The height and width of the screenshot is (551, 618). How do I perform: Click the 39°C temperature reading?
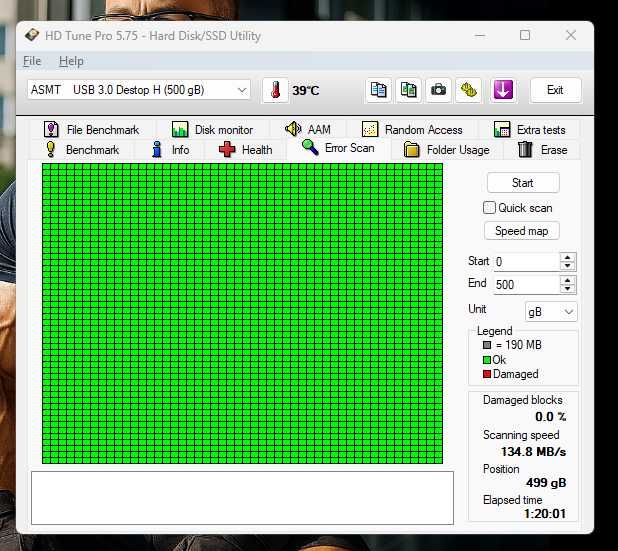[x=305, y=91]
